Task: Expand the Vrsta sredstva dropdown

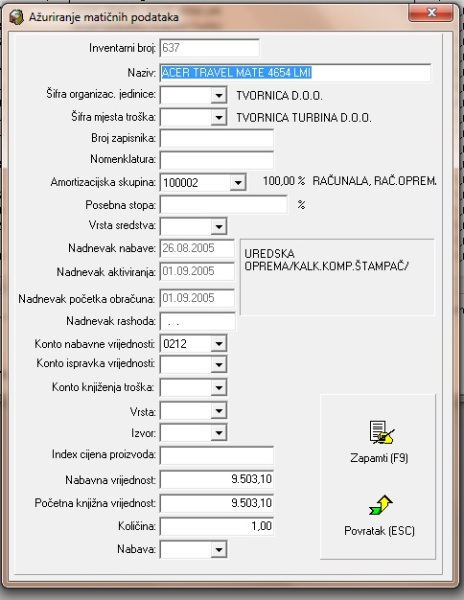Action: pos(219,226)
